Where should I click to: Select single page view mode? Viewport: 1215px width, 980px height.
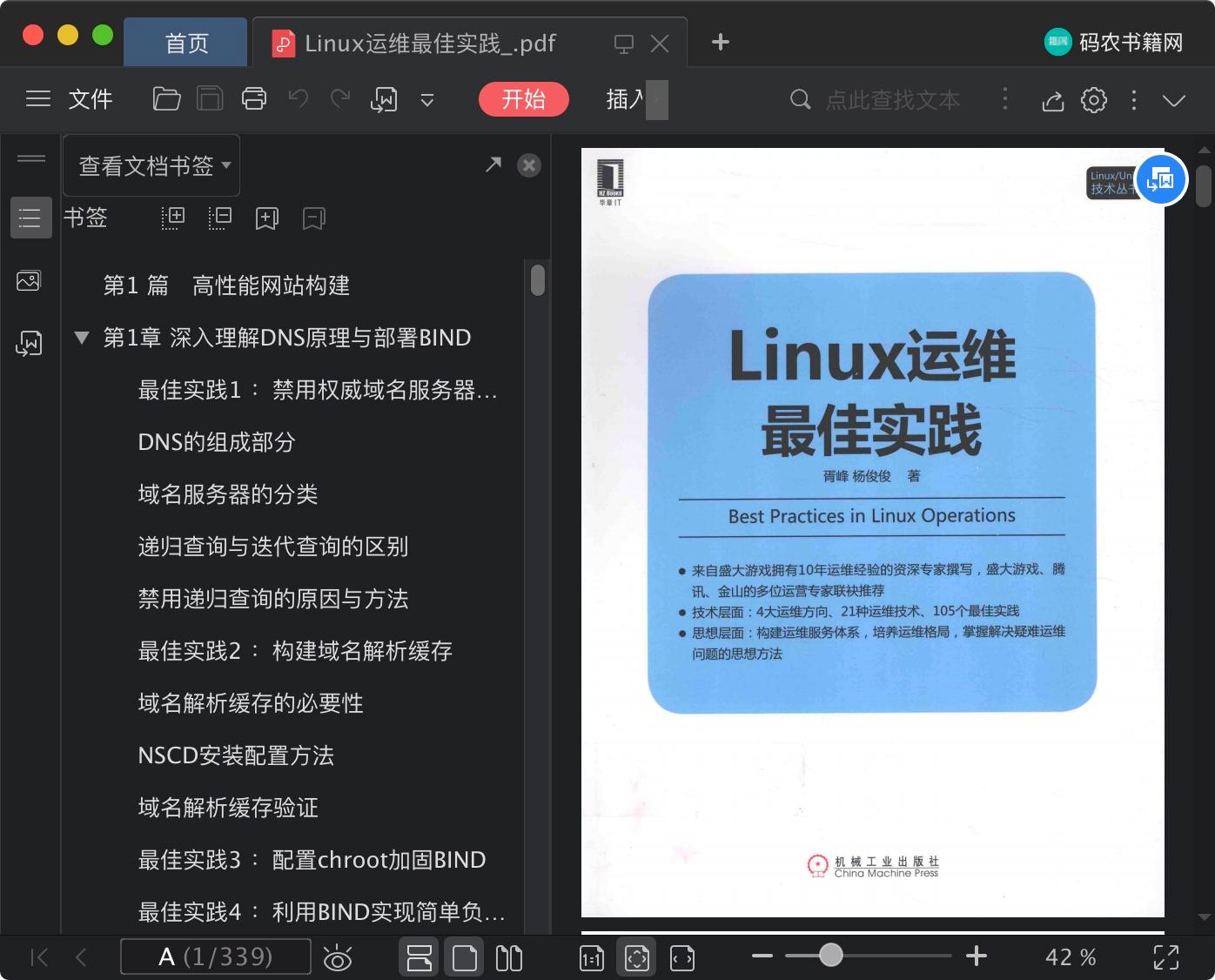[x=465, y=957]
